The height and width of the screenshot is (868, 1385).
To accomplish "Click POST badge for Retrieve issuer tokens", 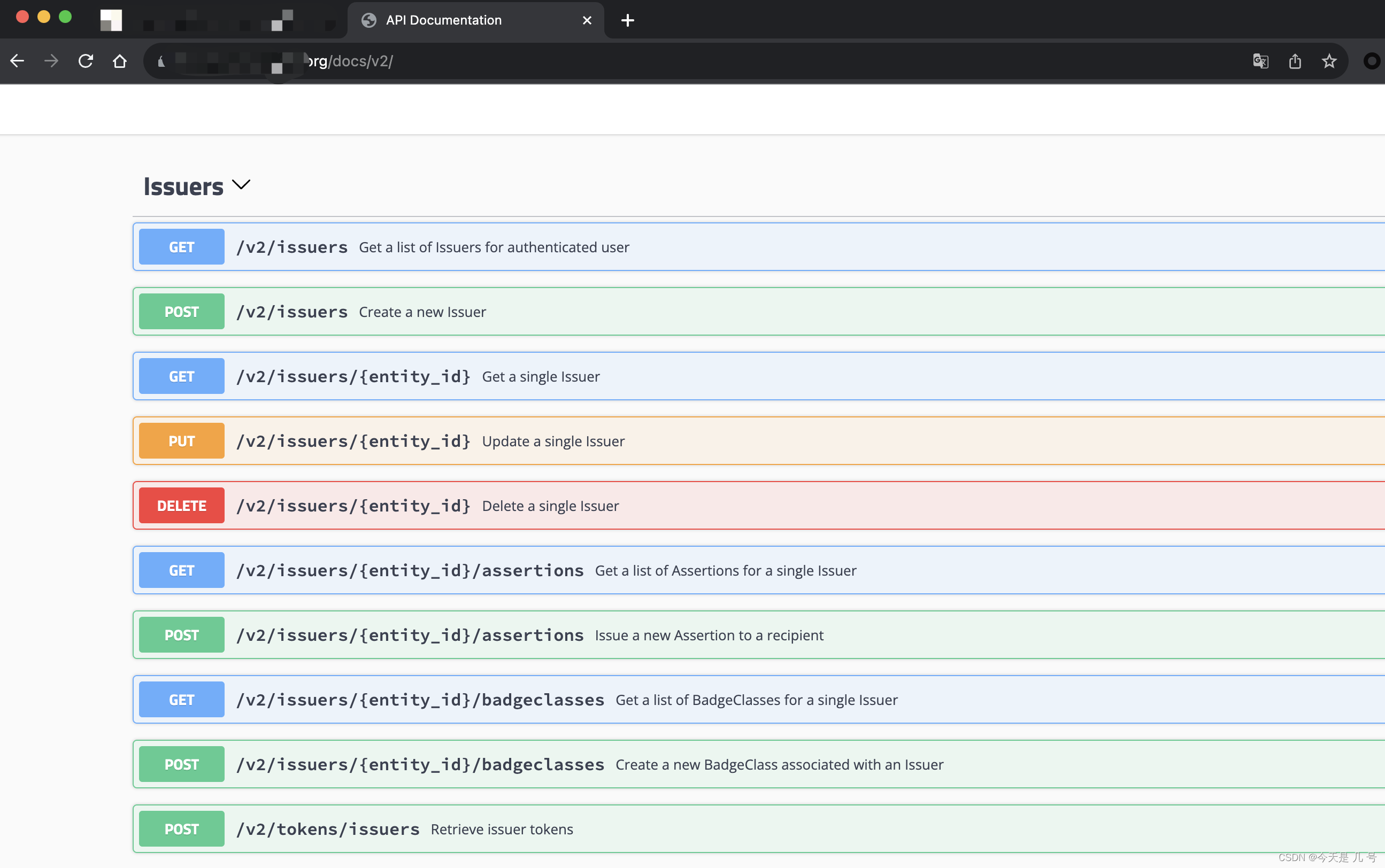I will (181, 829).
